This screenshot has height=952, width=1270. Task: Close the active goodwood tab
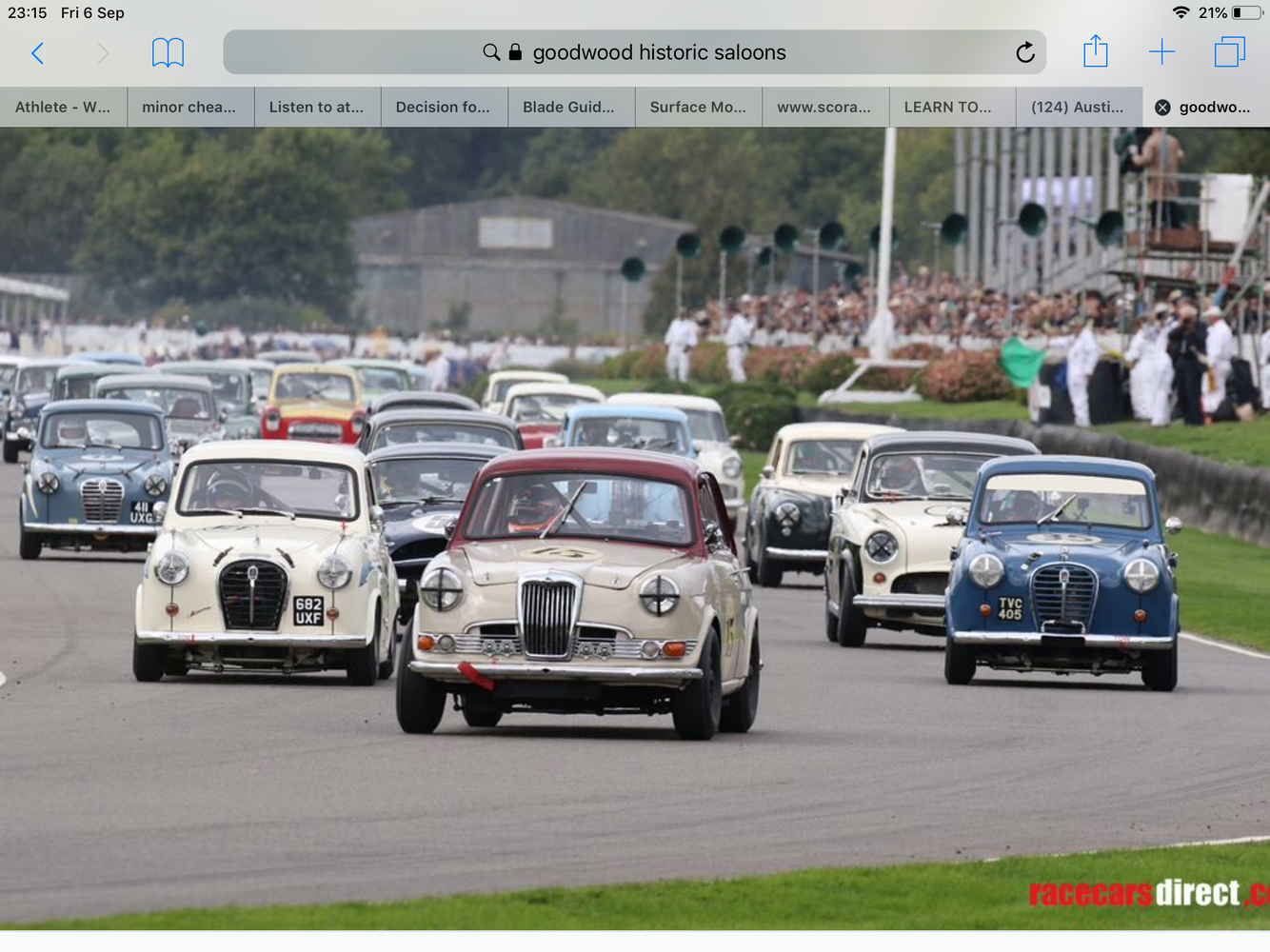click(x=1162, y=108)
